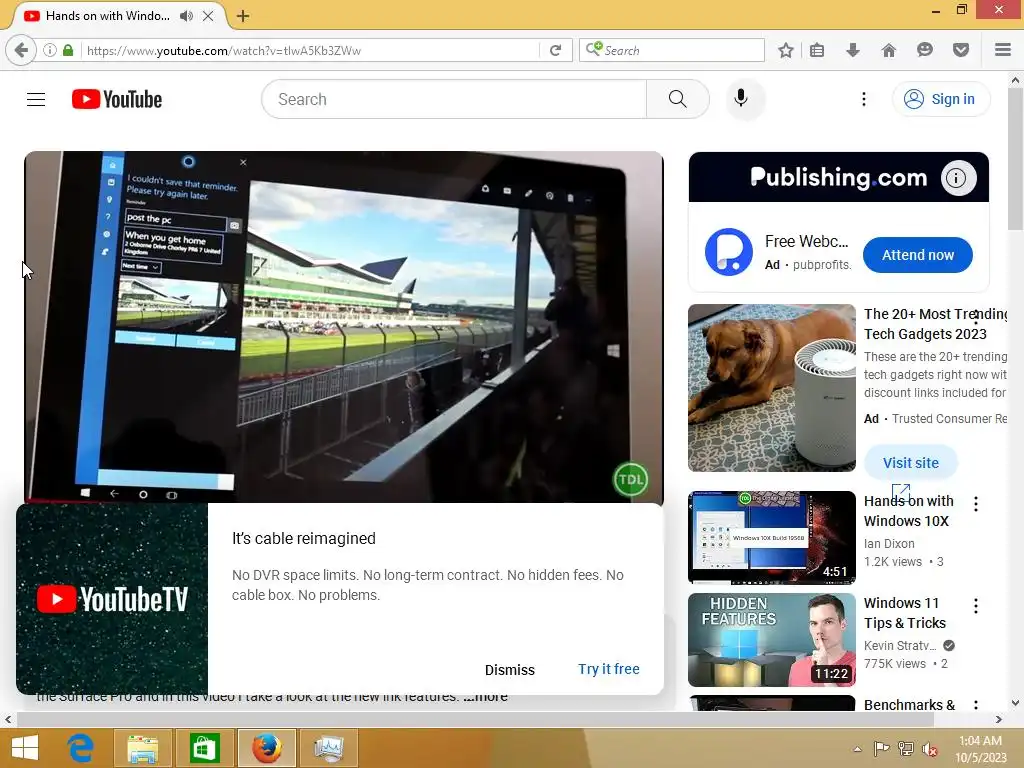The width and height of the screenshot is (1024, 768).
Task: Select the Hands on with Windows tab
Action: coord(108,16)
